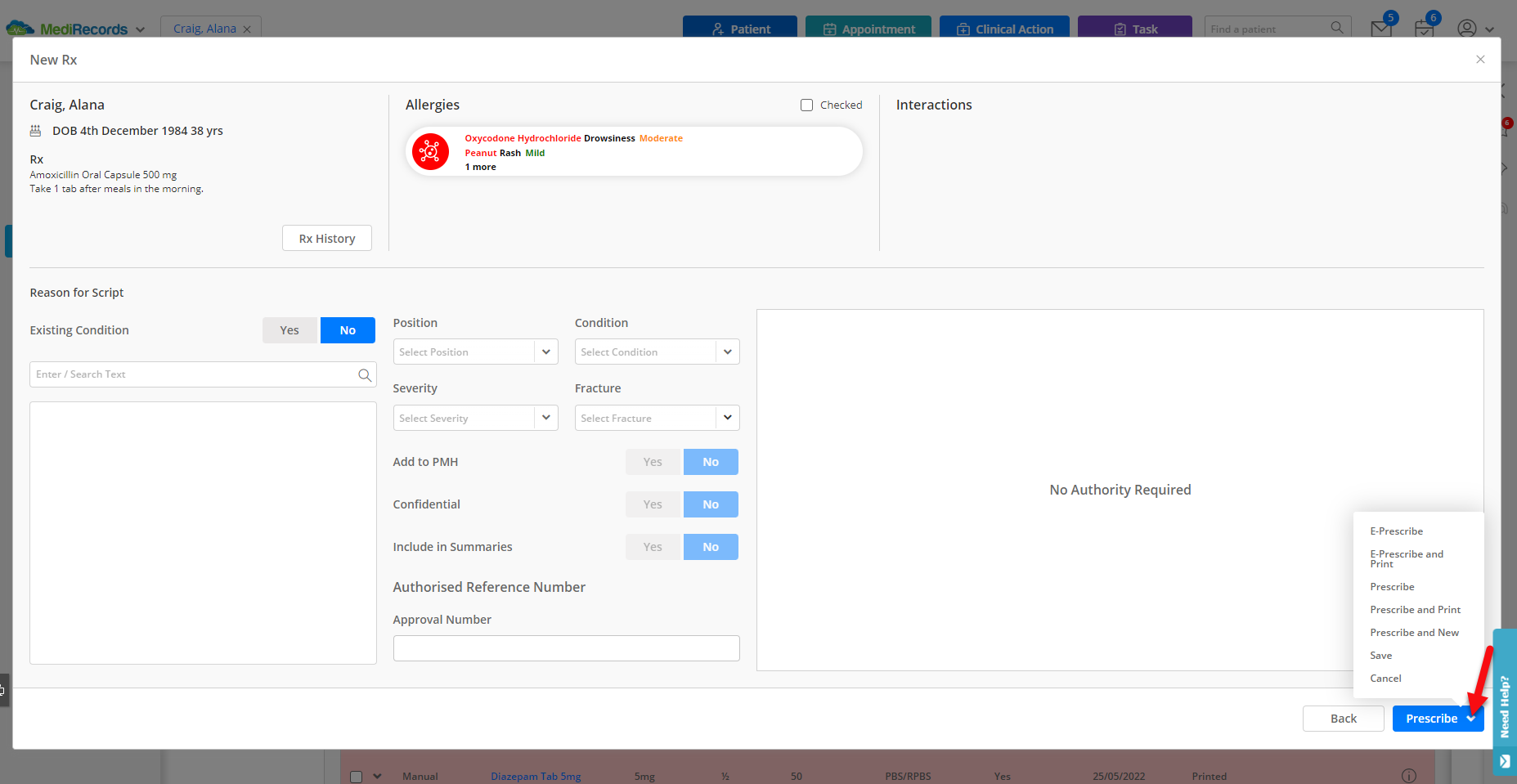Open the Select Position dropdown
Viewport: 1517px width, 784px height.
click(x=475, y=352)
